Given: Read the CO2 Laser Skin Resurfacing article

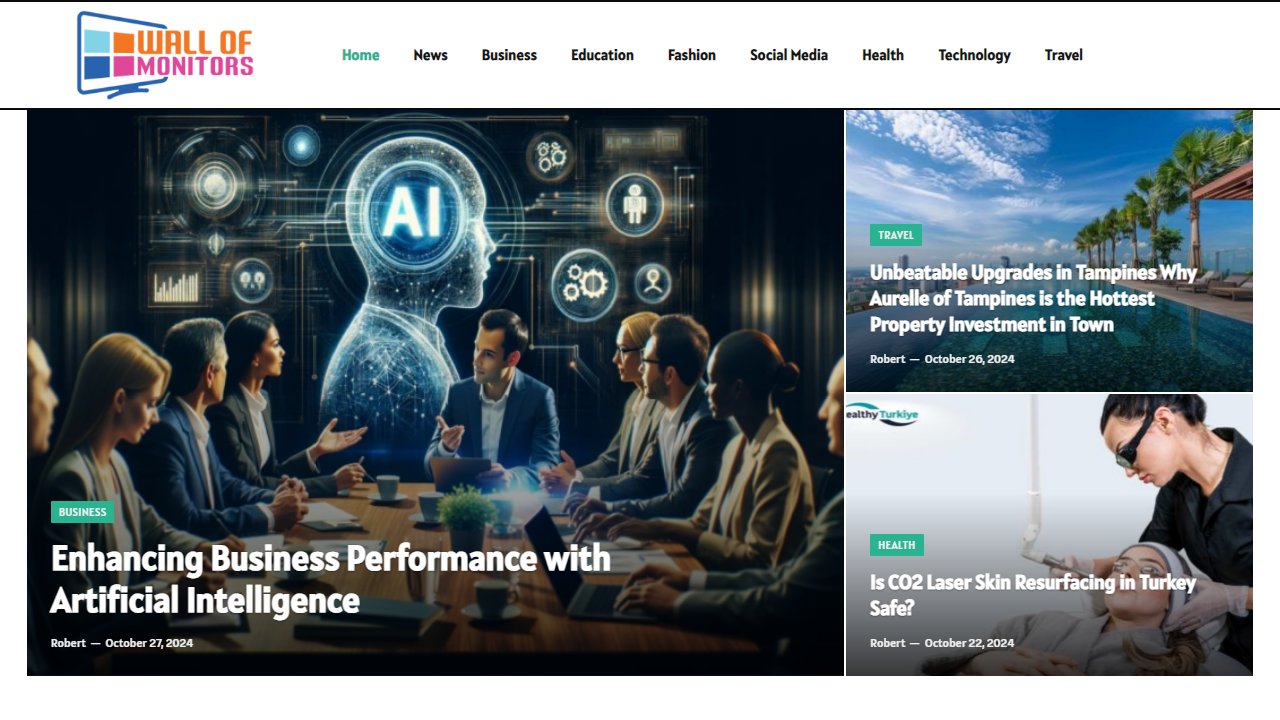Looking at the screenshot, I should pos(1033,595).
